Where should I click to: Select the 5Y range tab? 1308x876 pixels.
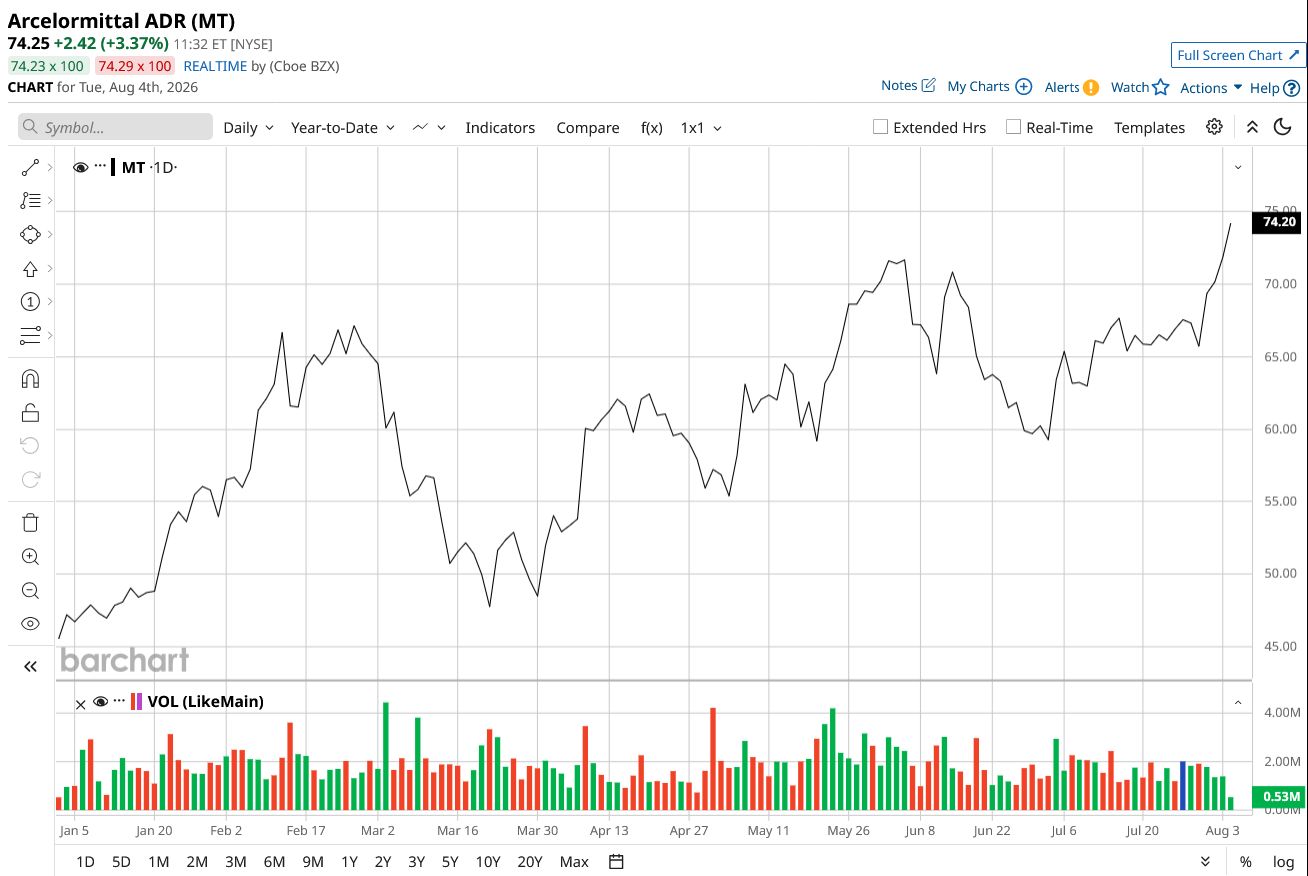point(450,862)
